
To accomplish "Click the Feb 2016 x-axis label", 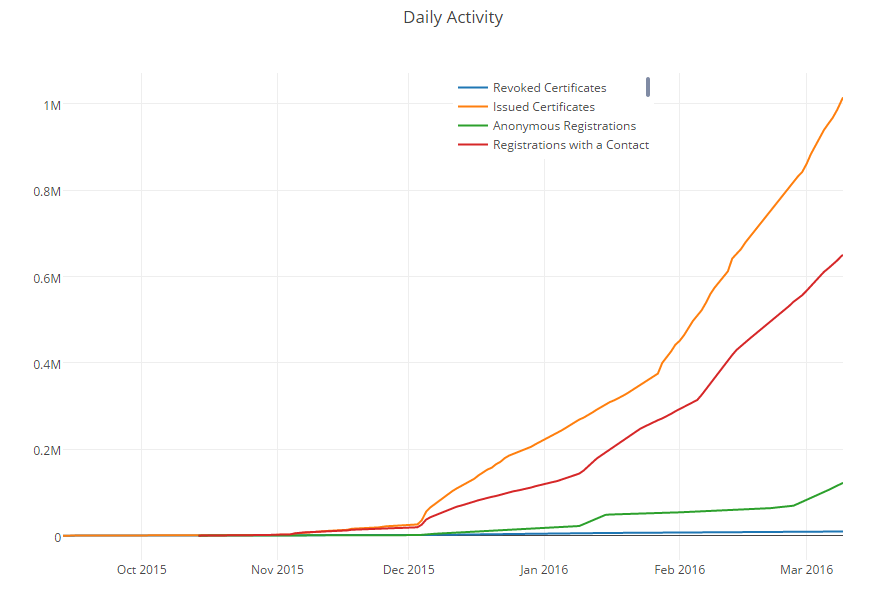I will [679, 570].
